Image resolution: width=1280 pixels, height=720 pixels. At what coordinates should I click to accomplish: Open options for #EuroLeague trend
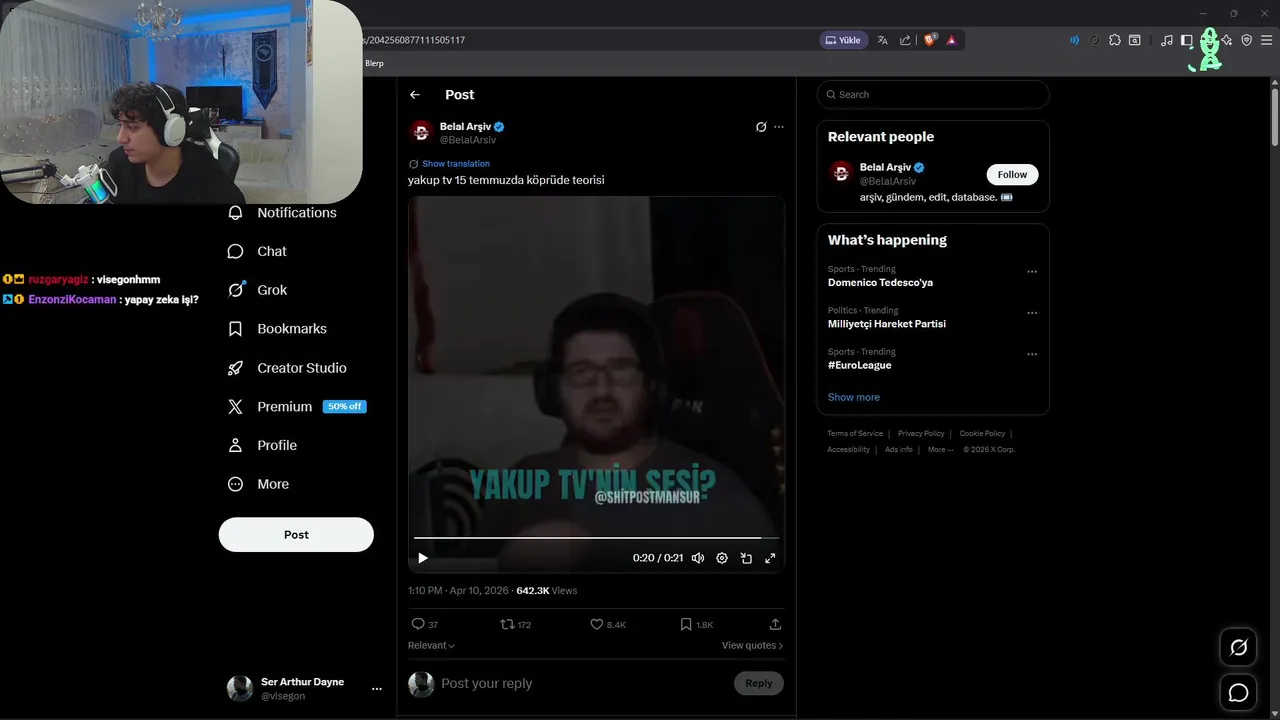click(1032, 355)
